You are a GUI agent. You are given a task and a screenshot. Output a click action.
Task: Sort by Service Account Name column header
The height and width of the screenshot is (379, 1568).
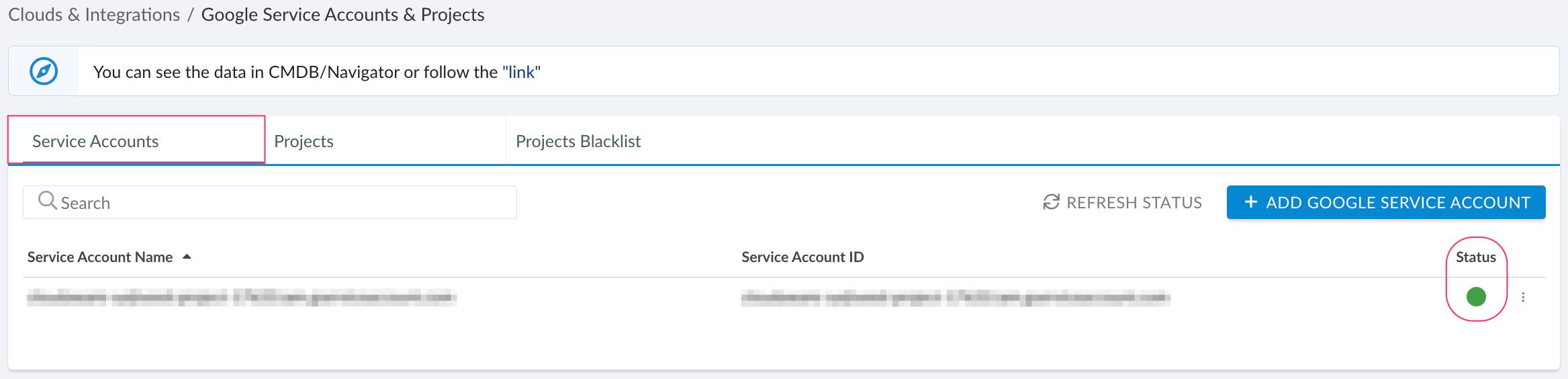pos(100,257)
